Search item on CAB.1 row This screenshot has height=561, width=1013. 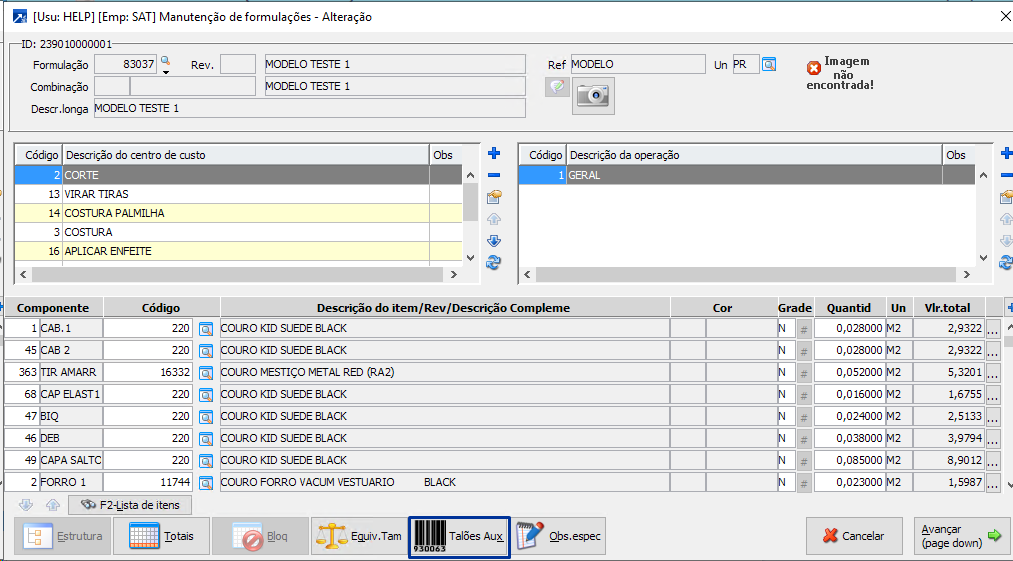205,329
